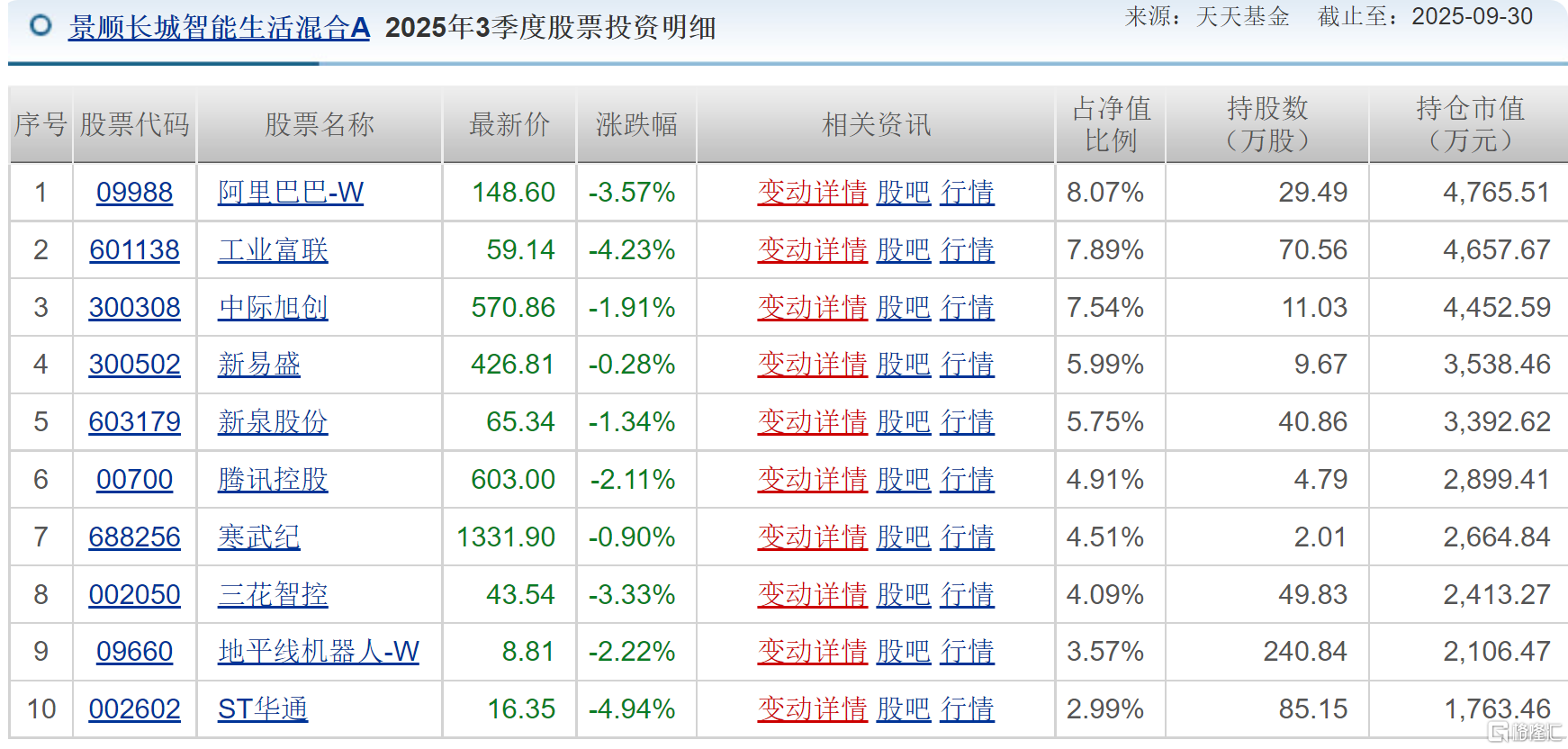
Task: Click the 中际旭创 stock name
Action: (x=273, y=308)
